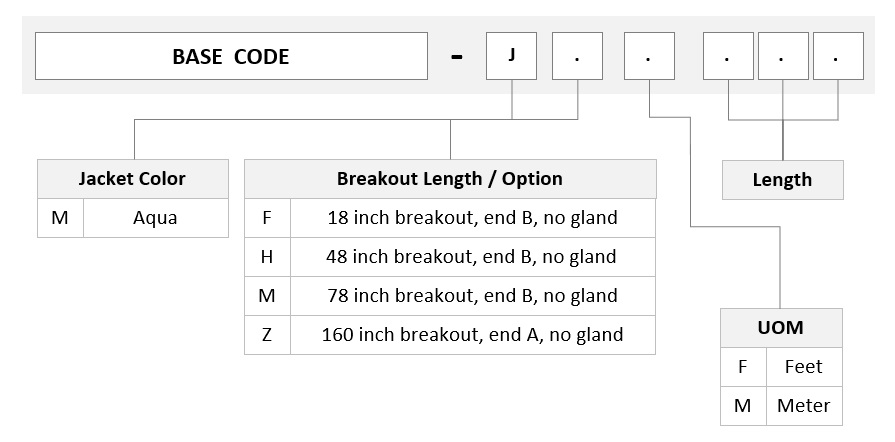Click the F code in breakout table
Screen dimensions: 895x442
(x=267, y=218)
